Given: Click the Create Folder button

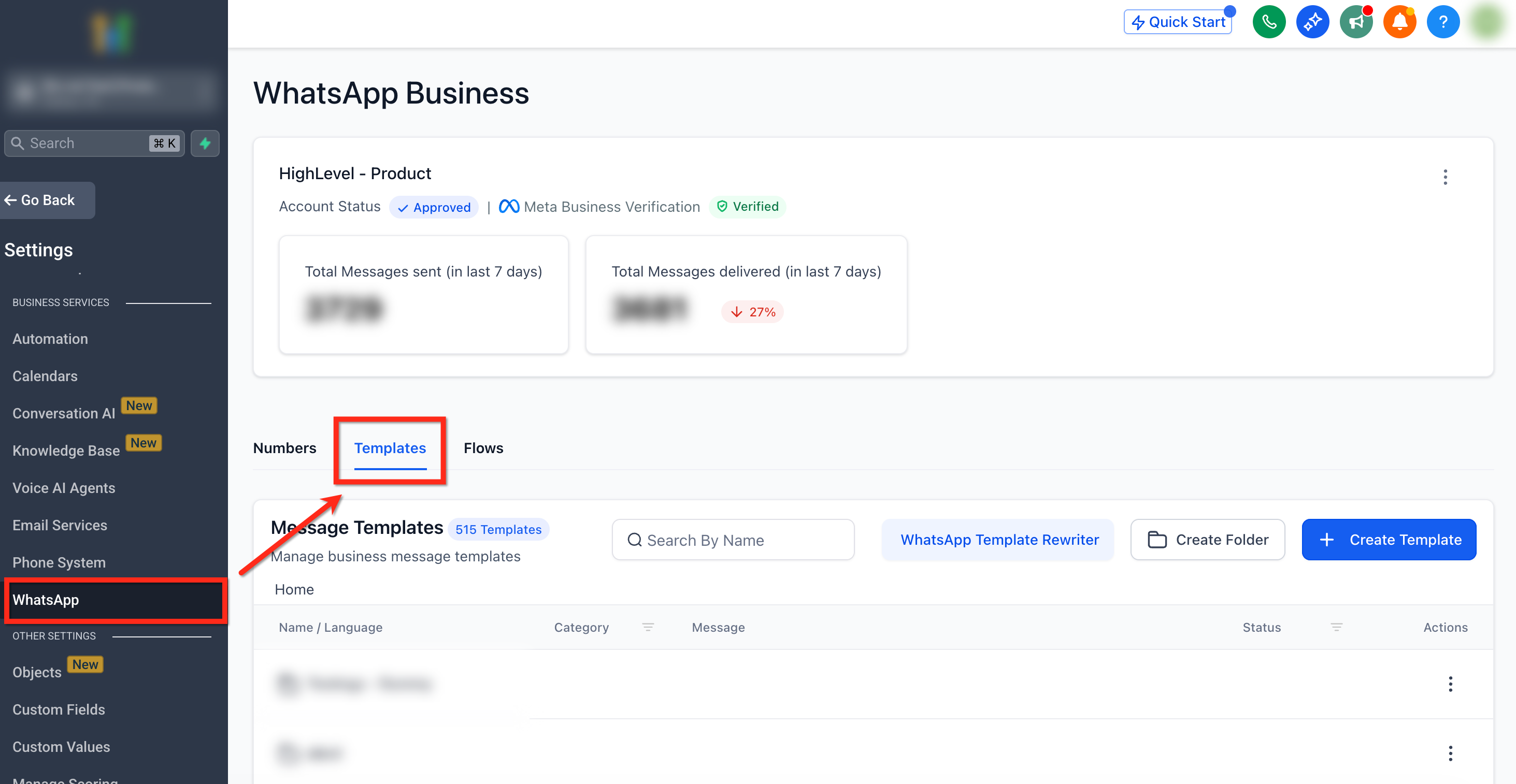Looking at the screenshot, I should pos(1207,540).
